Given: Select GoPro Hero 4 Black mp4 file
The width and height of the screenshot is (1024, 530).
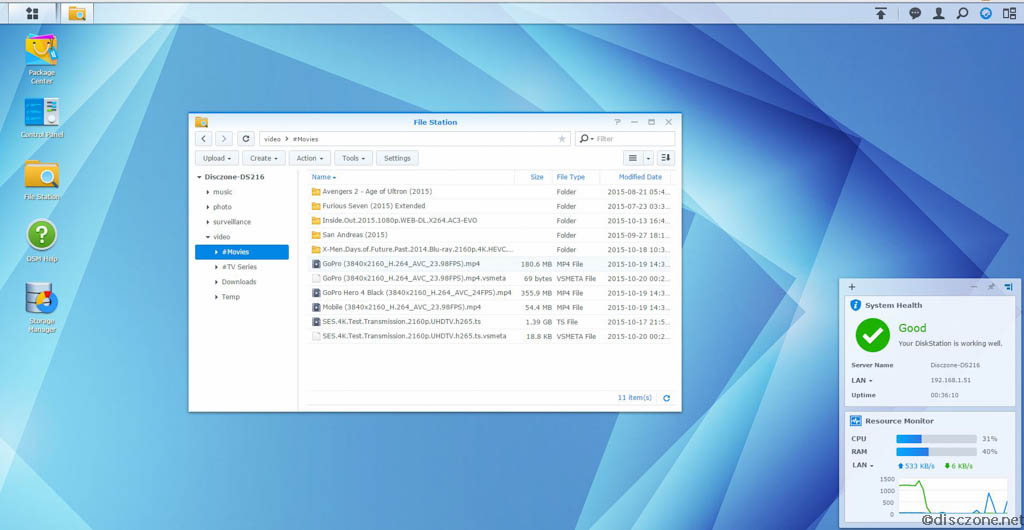Looking at the screenshot, I should (490, 292).
